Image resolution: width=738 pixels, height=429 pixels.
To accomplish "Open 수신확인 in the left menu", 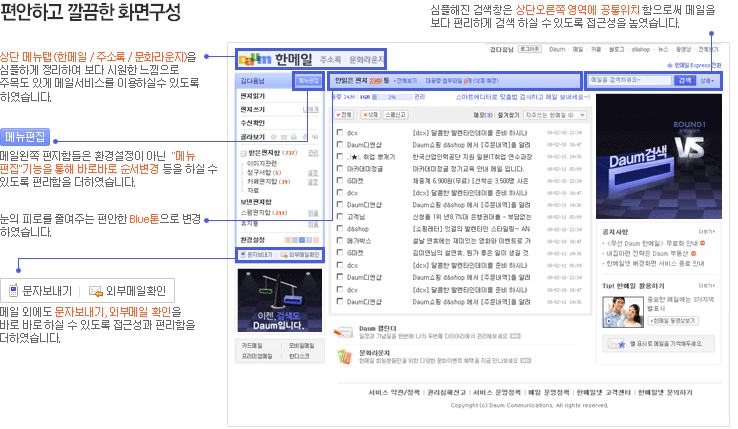I will click(253, 123).
